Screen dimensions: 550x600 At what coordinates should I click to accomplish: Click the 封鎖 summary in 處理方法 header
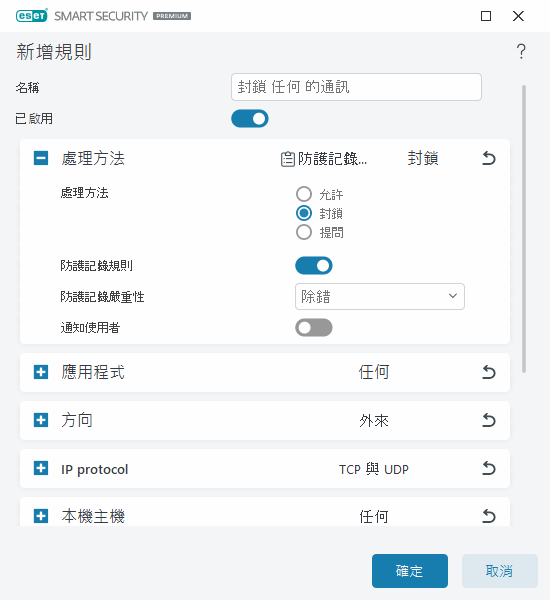click(423, 158)
